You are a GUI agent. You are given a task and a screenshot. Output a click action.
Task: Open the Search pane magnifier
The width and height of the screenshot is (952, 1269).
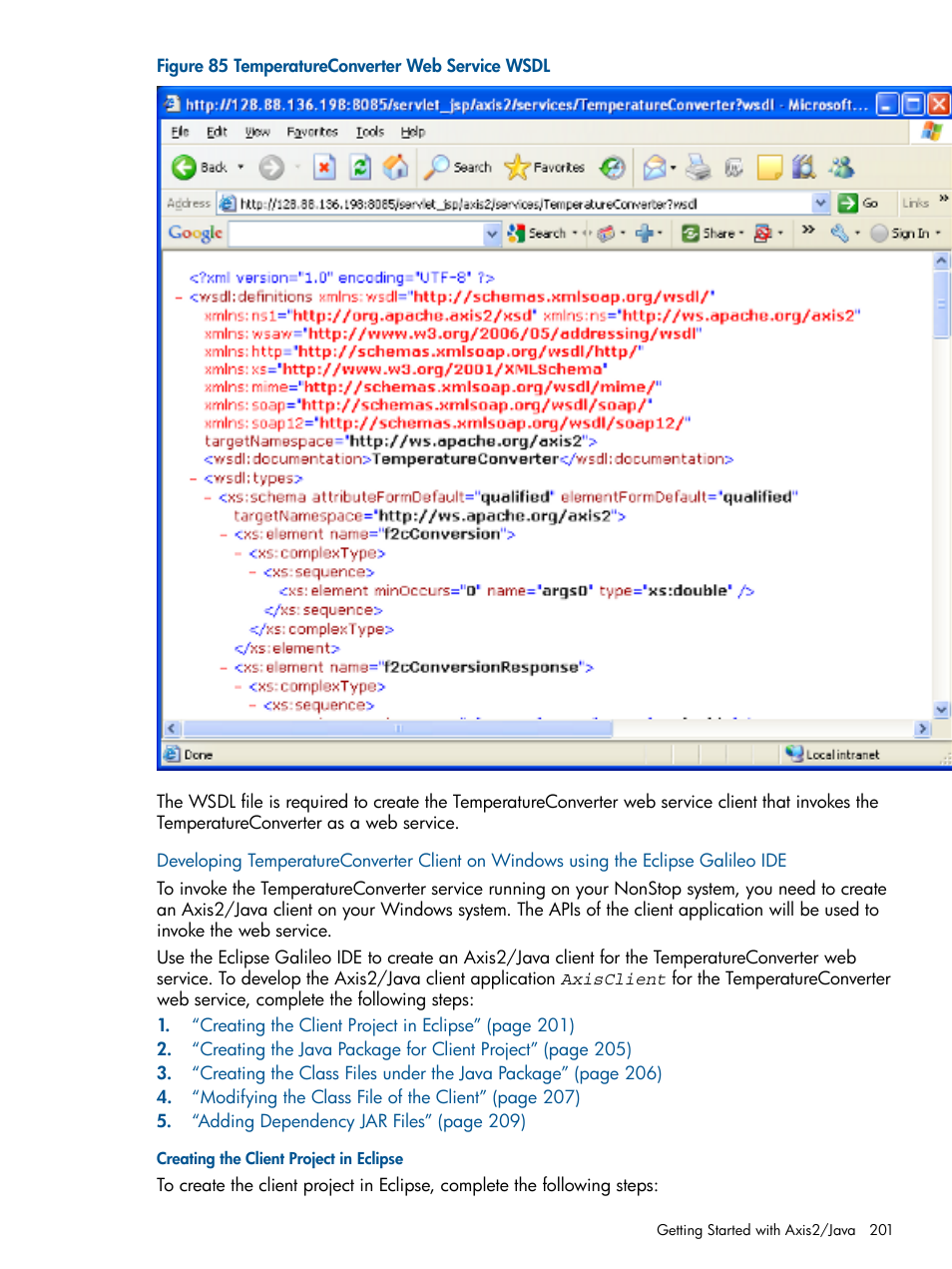click(458, 168)
